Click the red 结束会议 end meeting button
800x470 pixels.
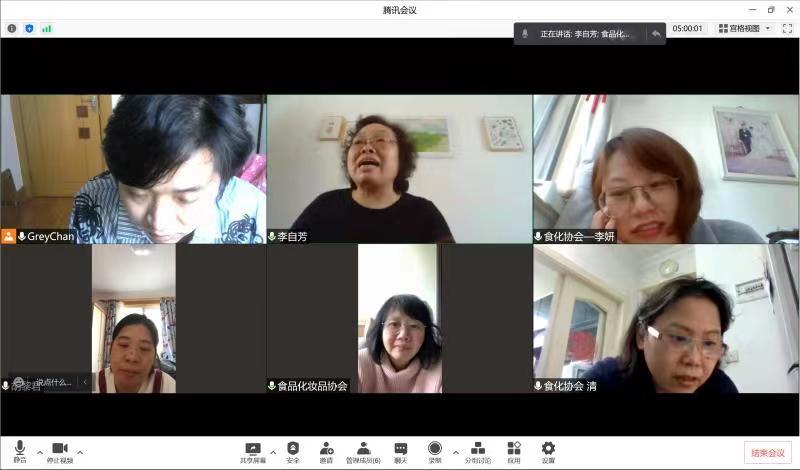[767, 452]
